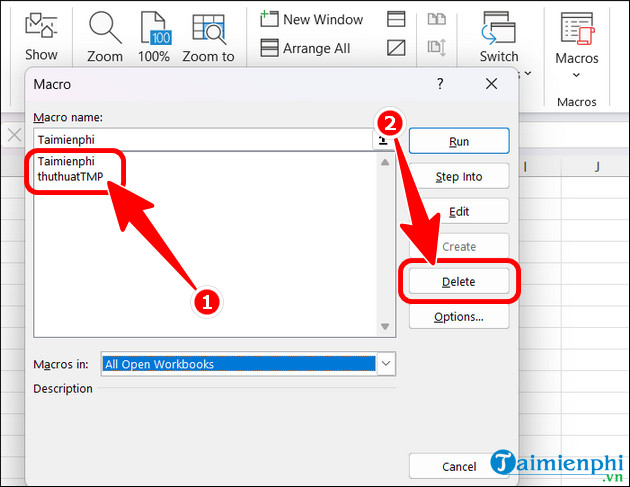Cancel the Macro dialog
The height and width of the screenshot is (487, 630).
click(x=459, y=466)
